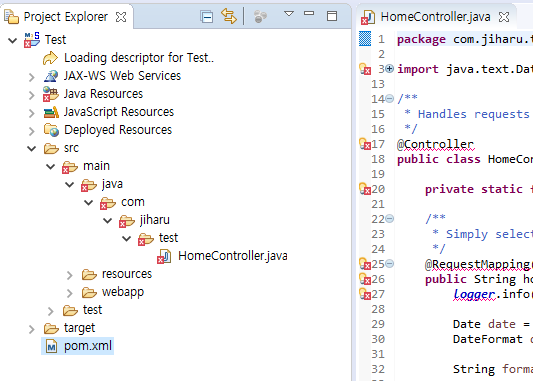Close the HomeController.java editor tab
This screenshot has height=381, width=533.
click(x=504, y=17)
